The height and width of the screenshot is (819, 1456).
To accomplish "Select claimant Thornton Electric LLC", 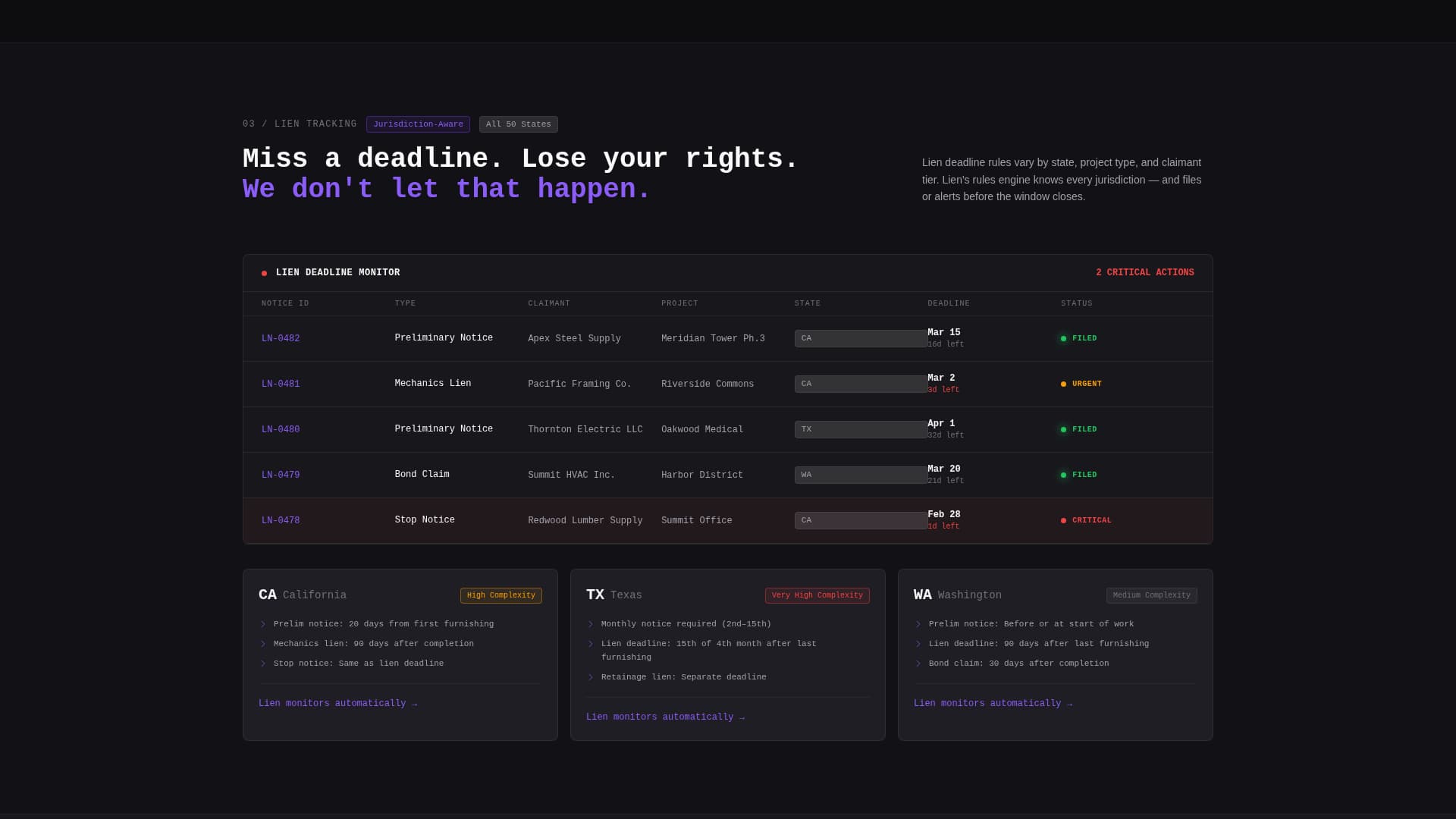I will (585, 430).
